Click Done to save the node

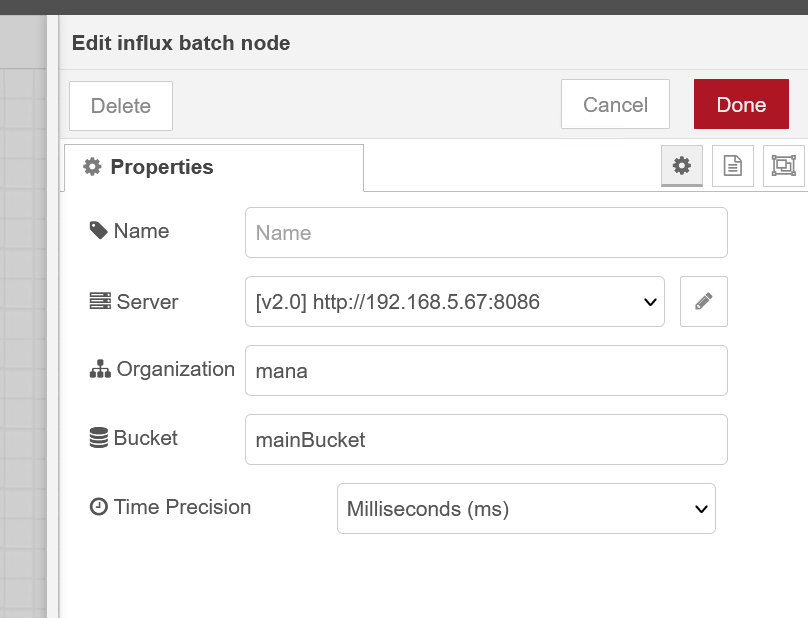pyautogui.click(x=741, y=104)
